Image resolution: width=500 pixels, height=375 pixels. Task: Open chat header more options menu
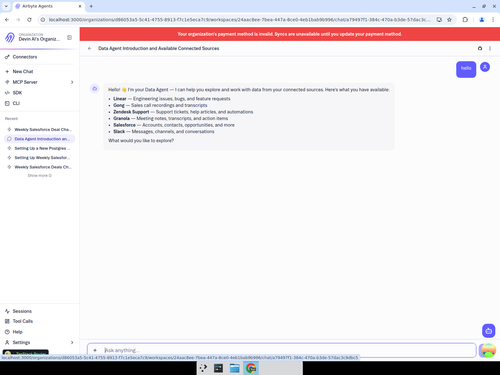point(490,48)
